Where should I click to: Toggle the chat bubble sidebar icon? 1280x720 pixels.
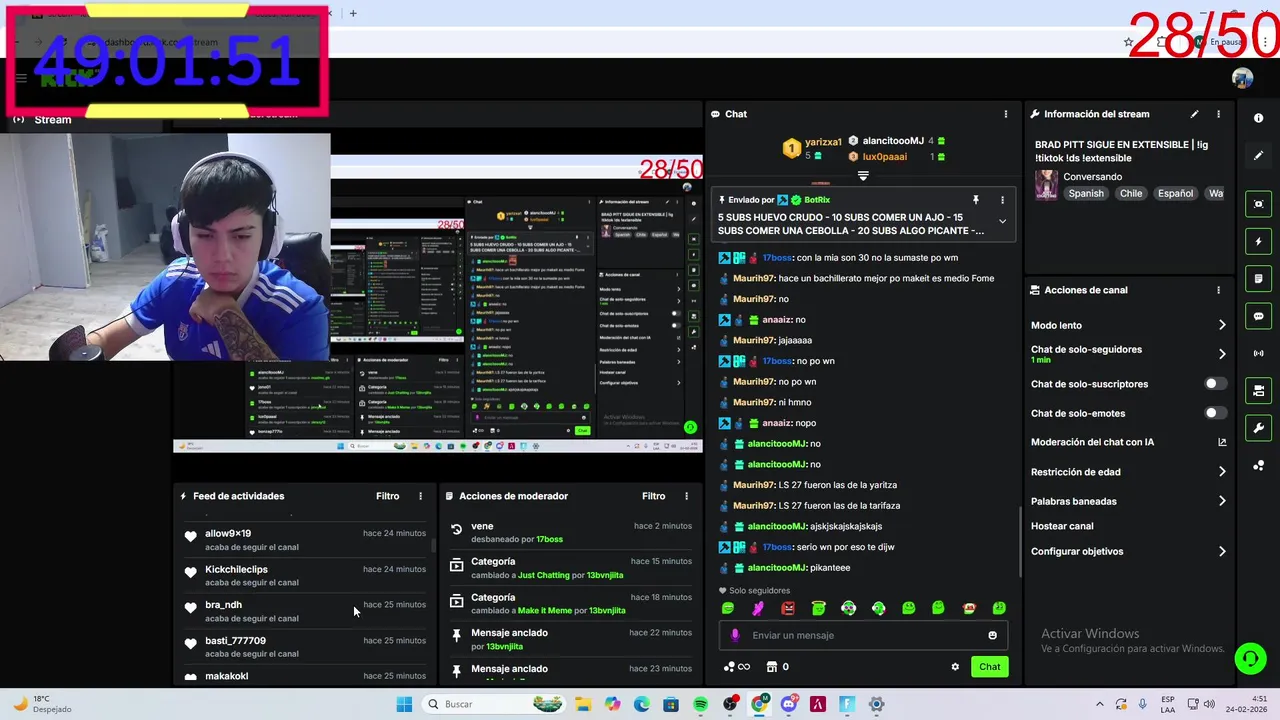tap(1258, 316)
